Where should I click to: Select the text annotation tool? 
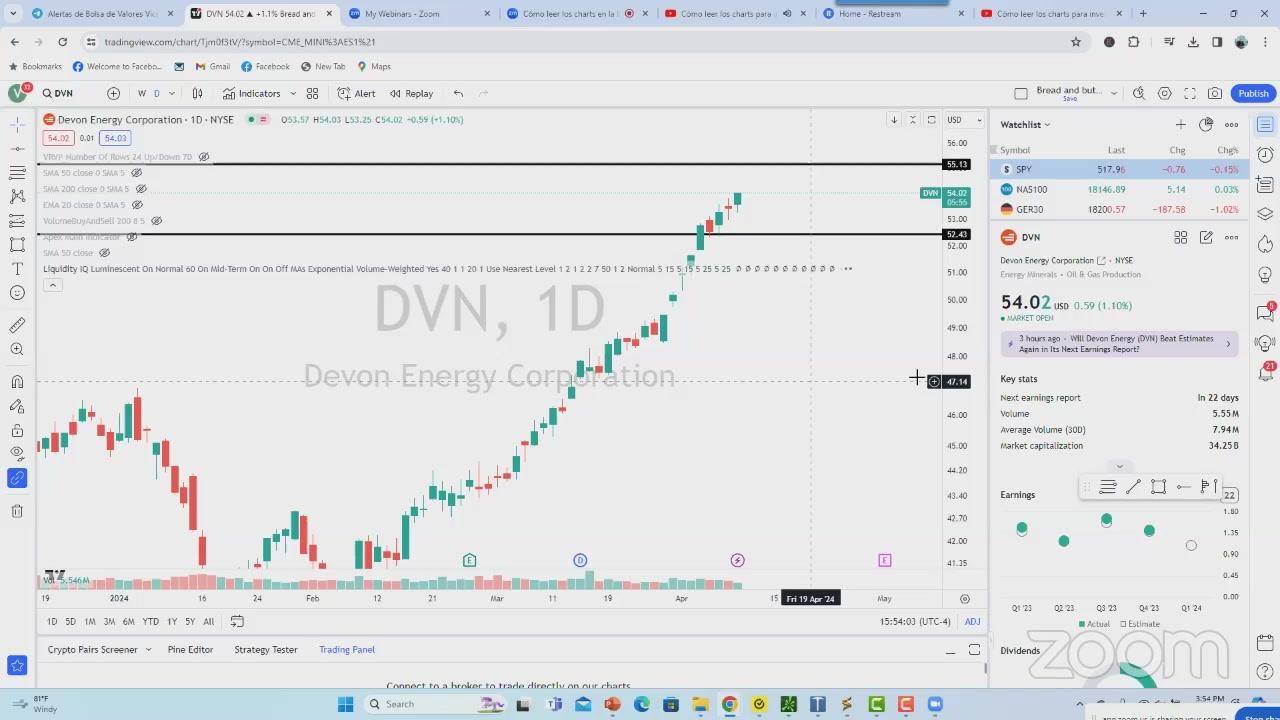(x=17, y=269)
